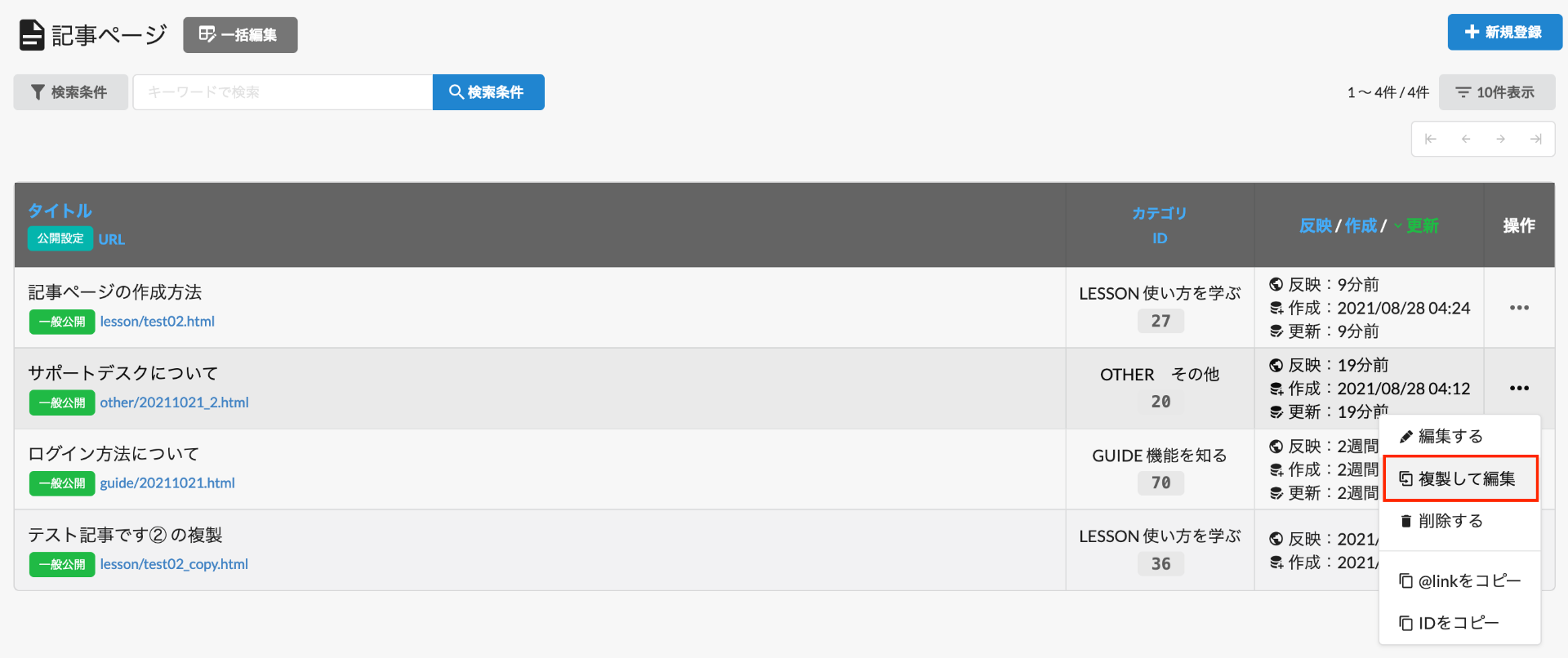Open the 10件表示 page-size dropdown
The width and height of the screenshot is (1568, 658).
(1496, 92)
